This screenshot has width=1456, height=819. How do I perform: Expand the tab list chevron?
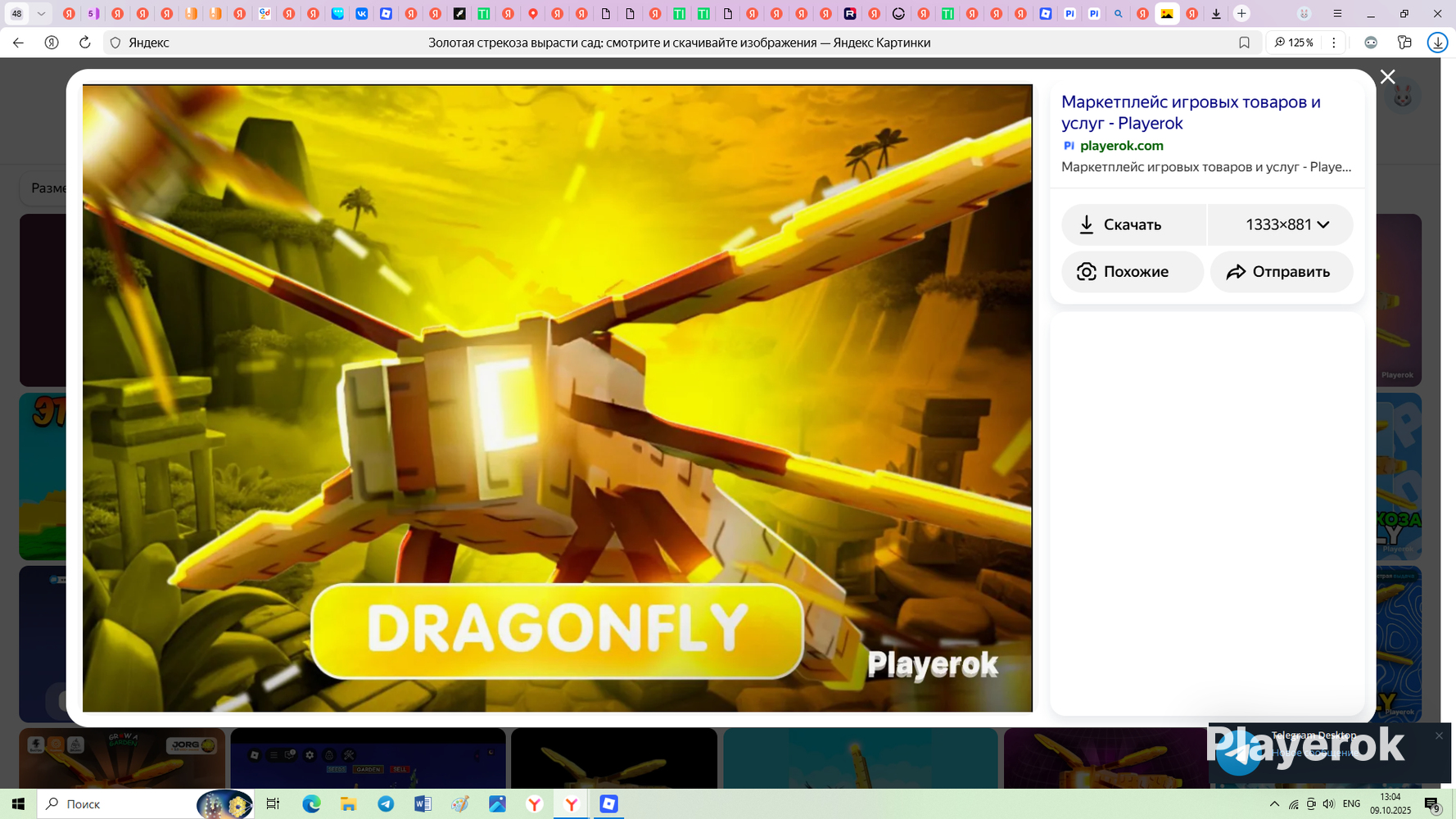(41, 14)
